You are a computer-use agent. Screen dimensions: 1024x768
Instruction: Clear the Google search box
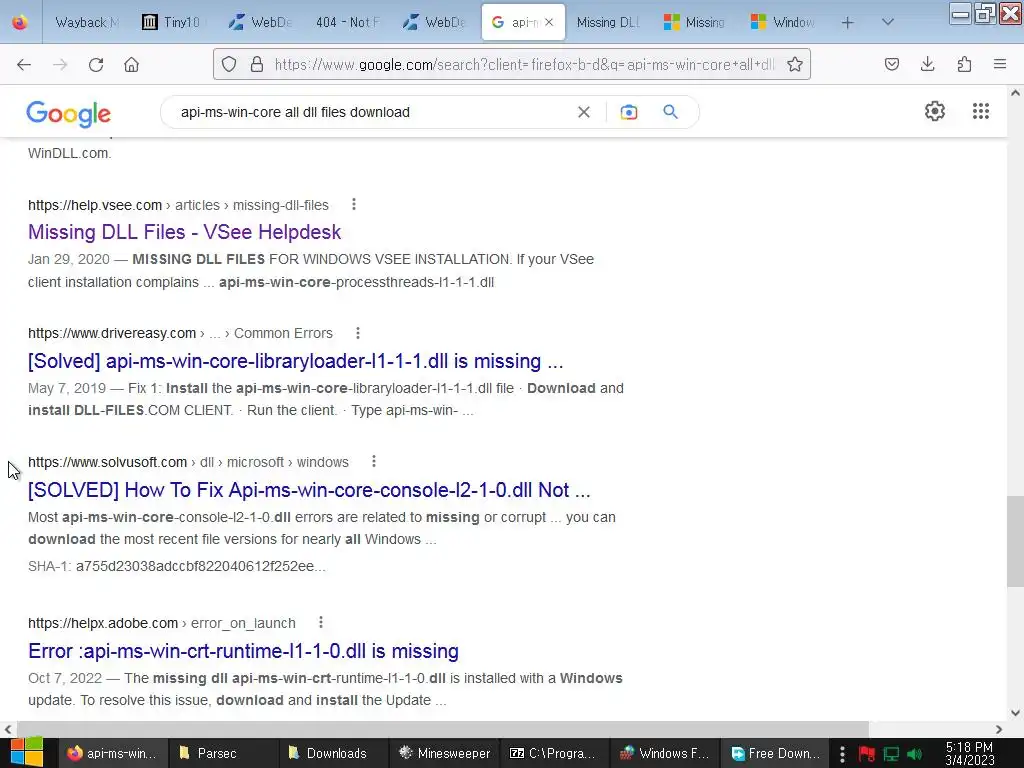pyautogui.click(x=584, y=112)
